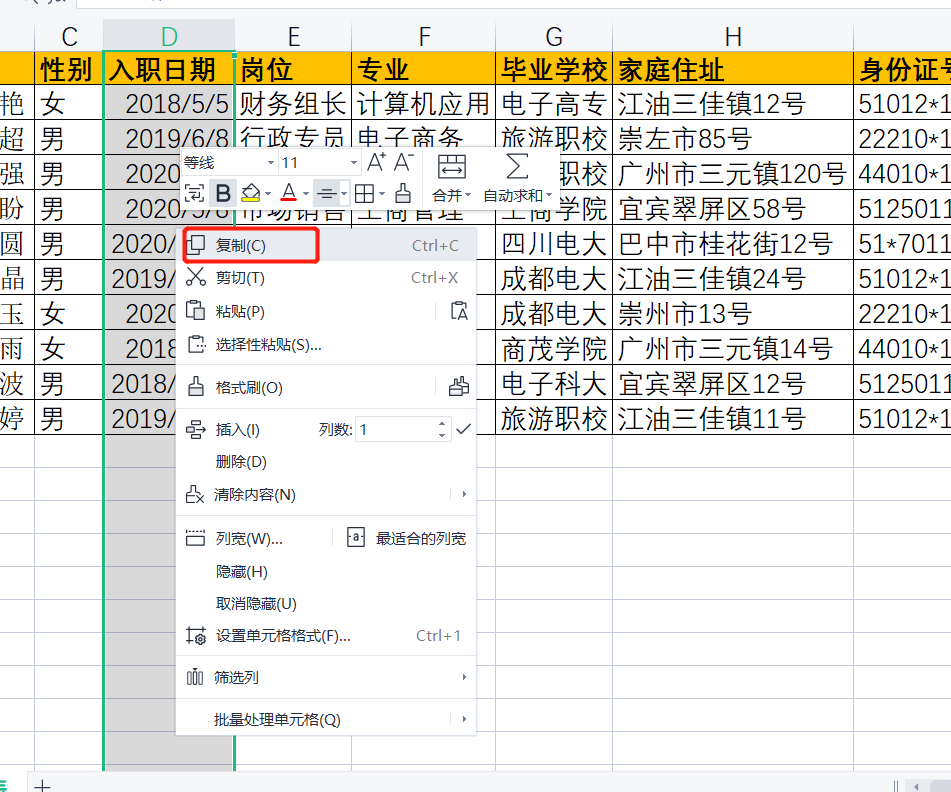The image size is (951, 792).
Task: Click cell 四川电大
Action: pyautogui.click(x=554, y=244)
